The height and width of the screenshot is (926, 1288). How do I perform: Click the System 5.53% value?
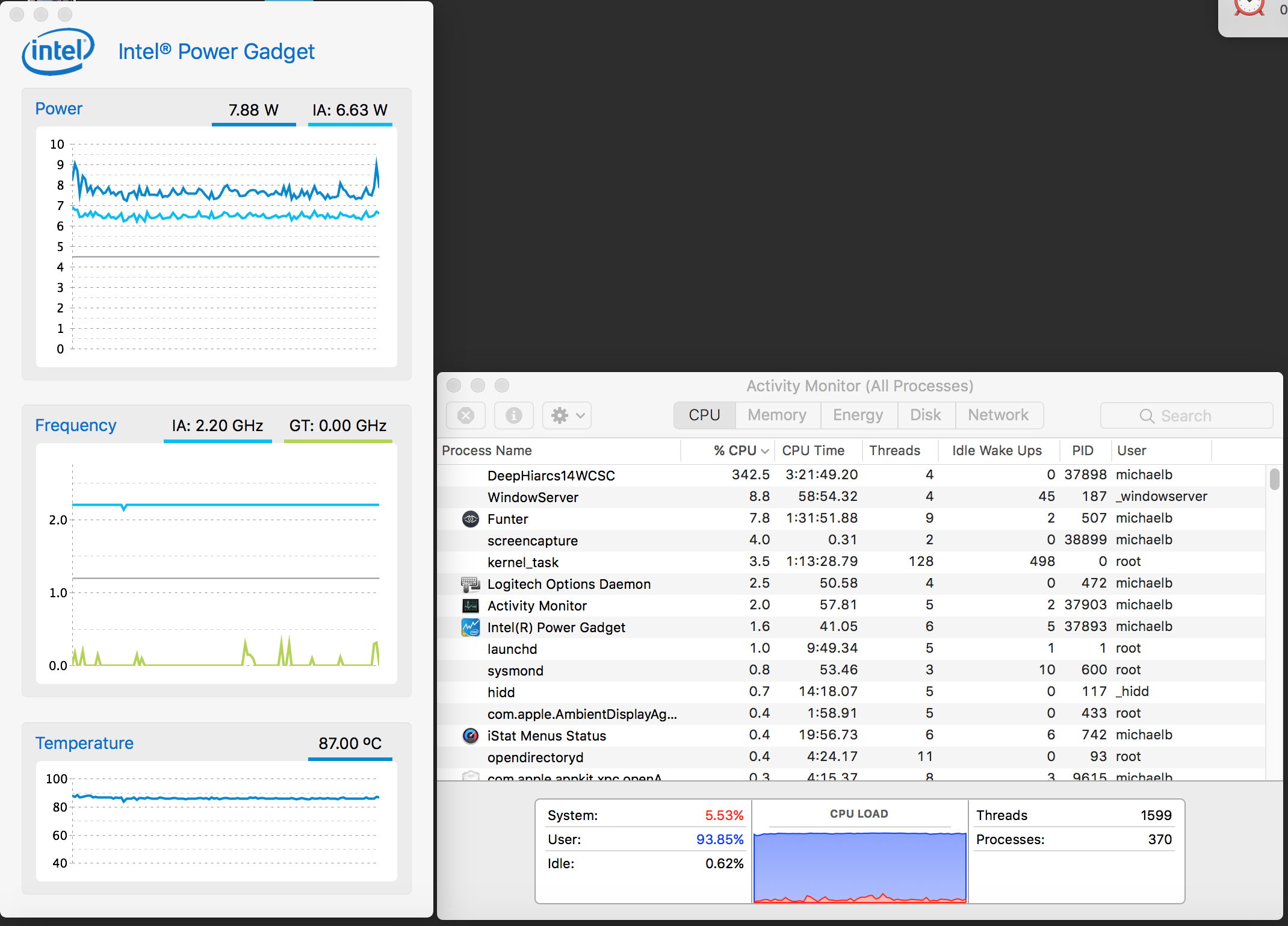pyautogui.click(x=724, y=815)
